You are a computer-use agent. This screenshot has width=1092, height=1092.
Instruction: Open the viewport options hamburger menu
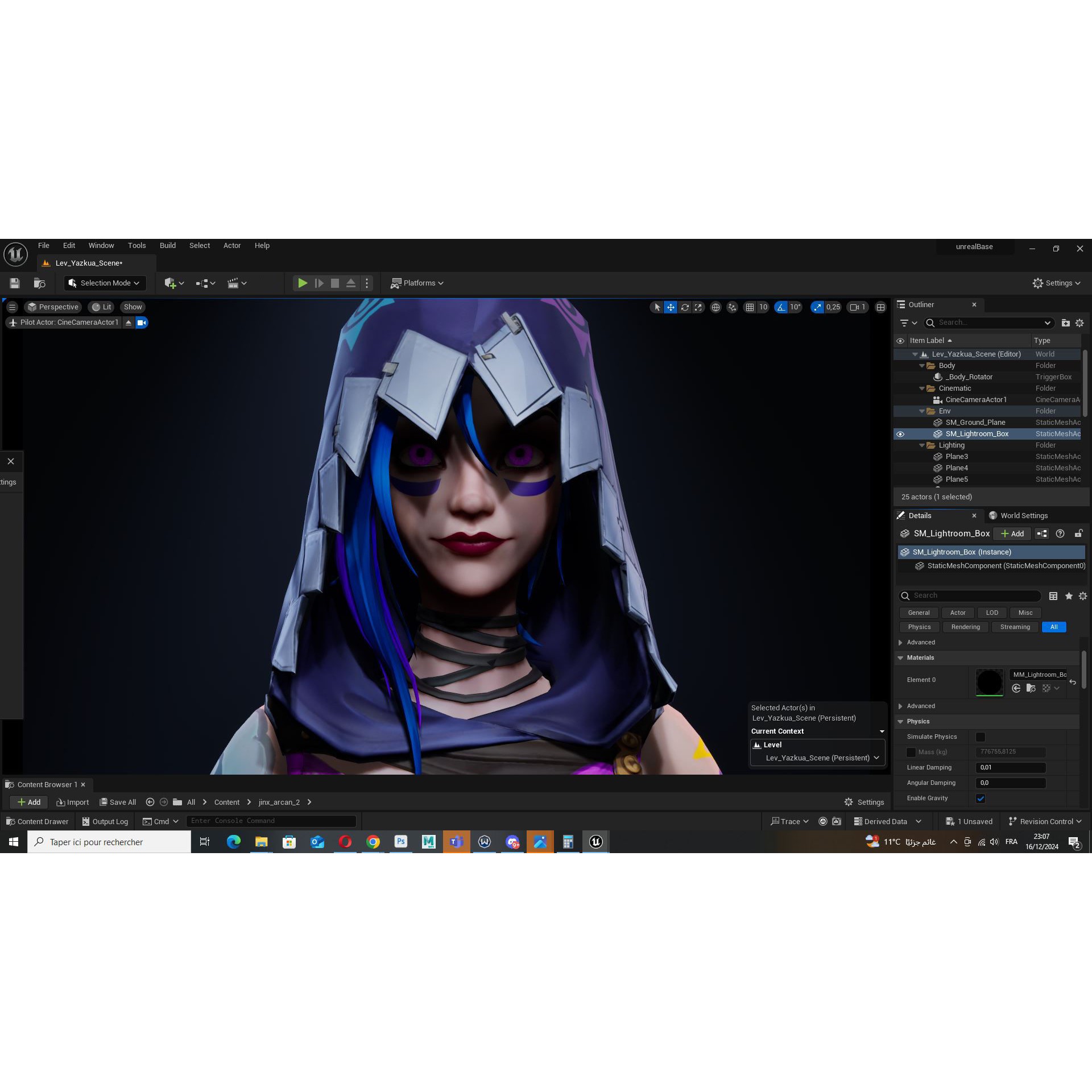pos(12,307)
